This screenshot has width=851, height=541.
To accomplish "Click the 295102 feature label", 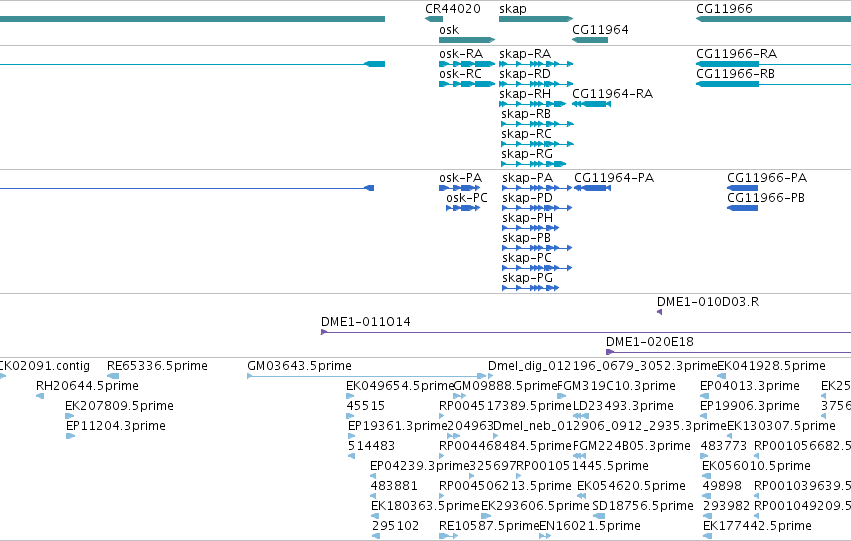I will click(396, 526).
